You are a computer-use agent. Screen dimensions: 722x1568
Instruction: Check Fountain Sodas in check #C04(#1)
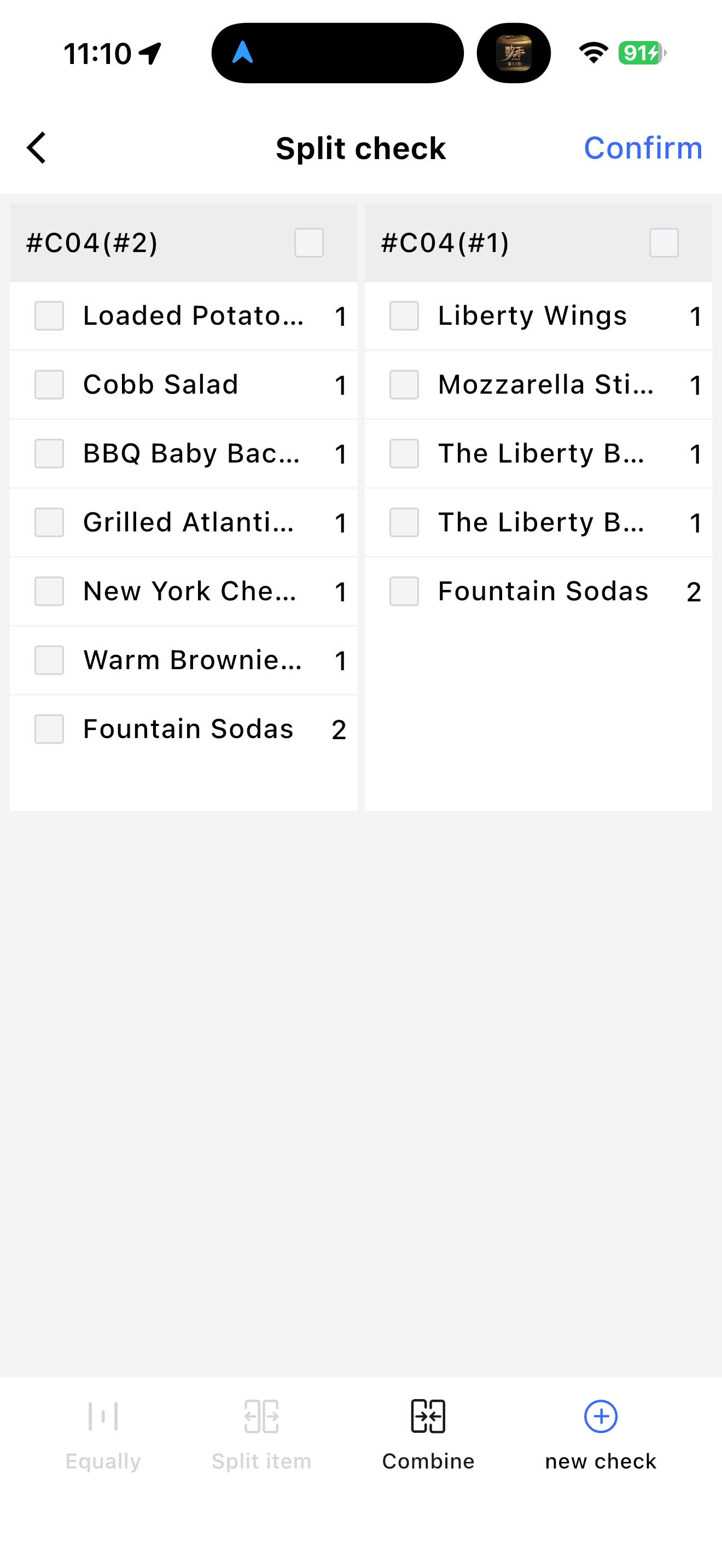click(x=404, y=591)
